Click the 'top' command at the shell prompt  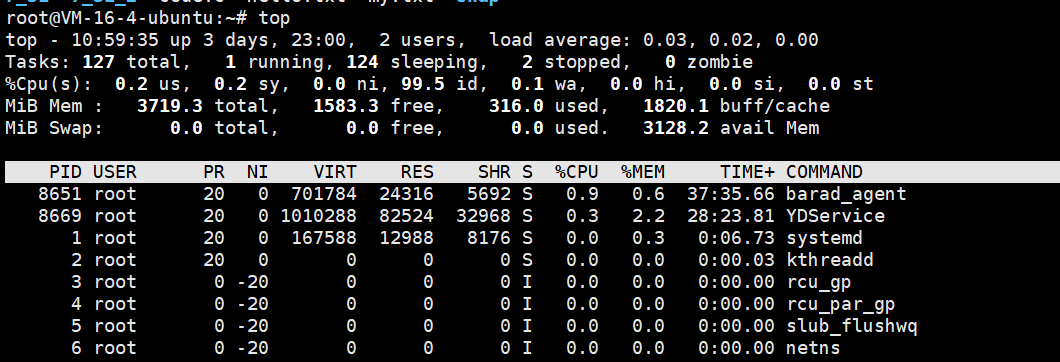[x=274, y=19]
